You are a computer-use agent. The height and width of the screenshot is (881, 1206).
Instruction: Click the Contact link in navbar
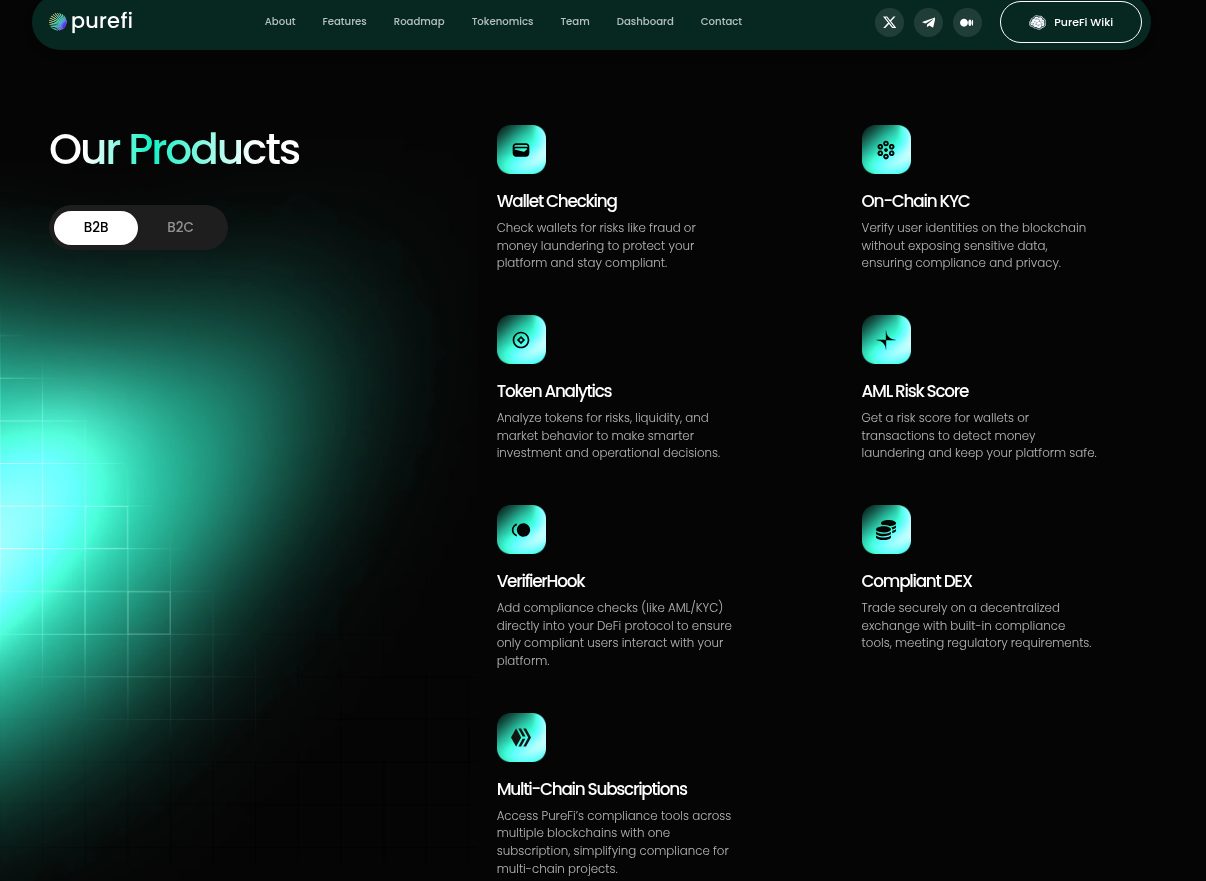[x=721, y=22]
